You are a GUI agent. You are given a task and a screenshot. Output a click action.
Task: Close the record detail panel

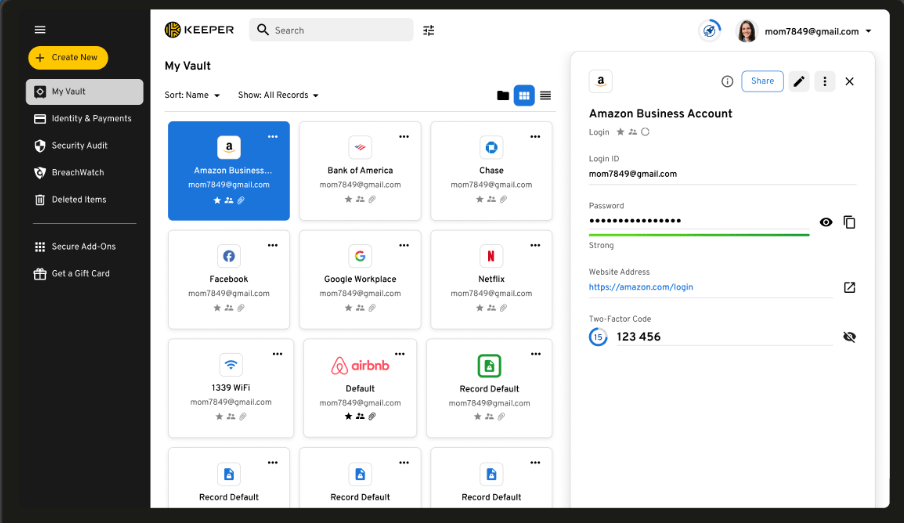click(849, 81)
